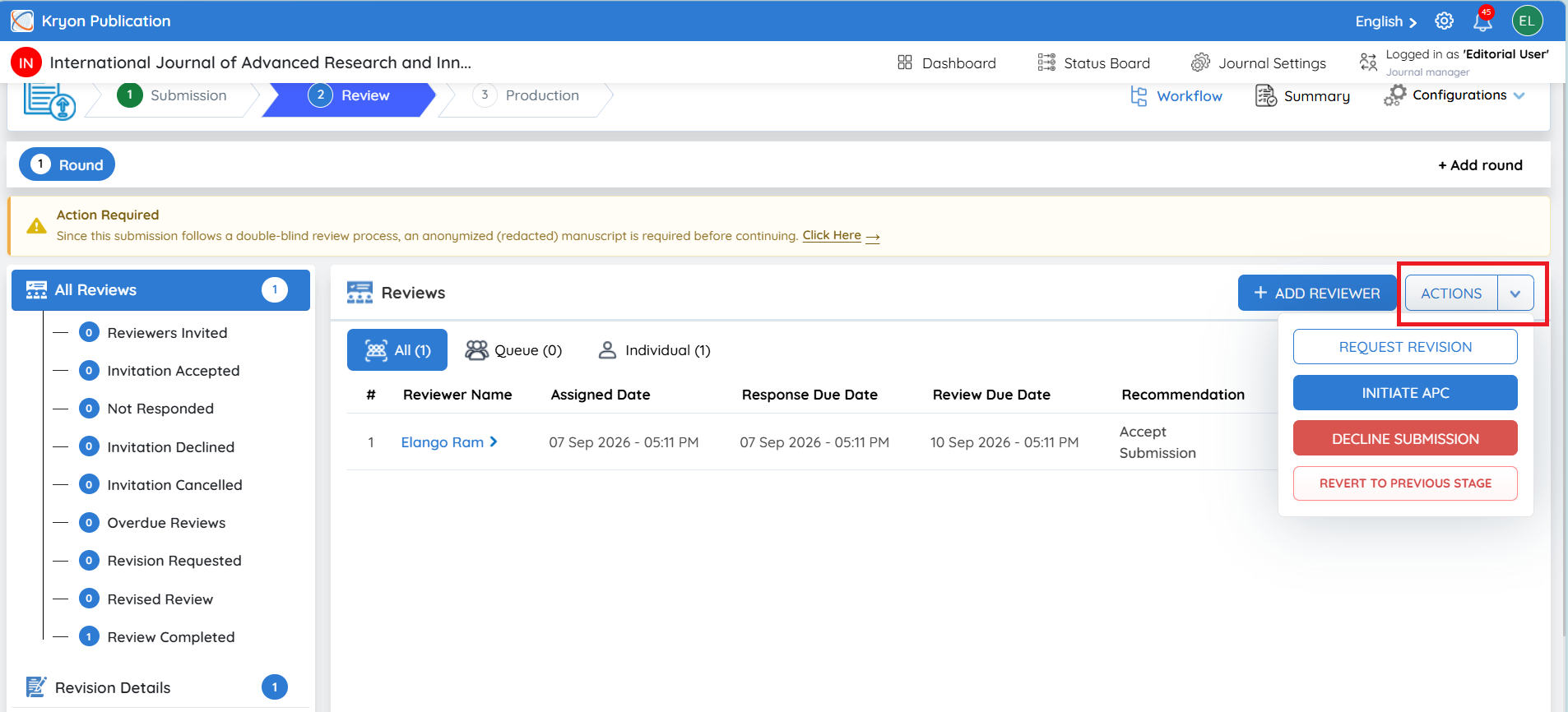Click the Summary document icon

pyautogui.click(x=1265, y=96)
